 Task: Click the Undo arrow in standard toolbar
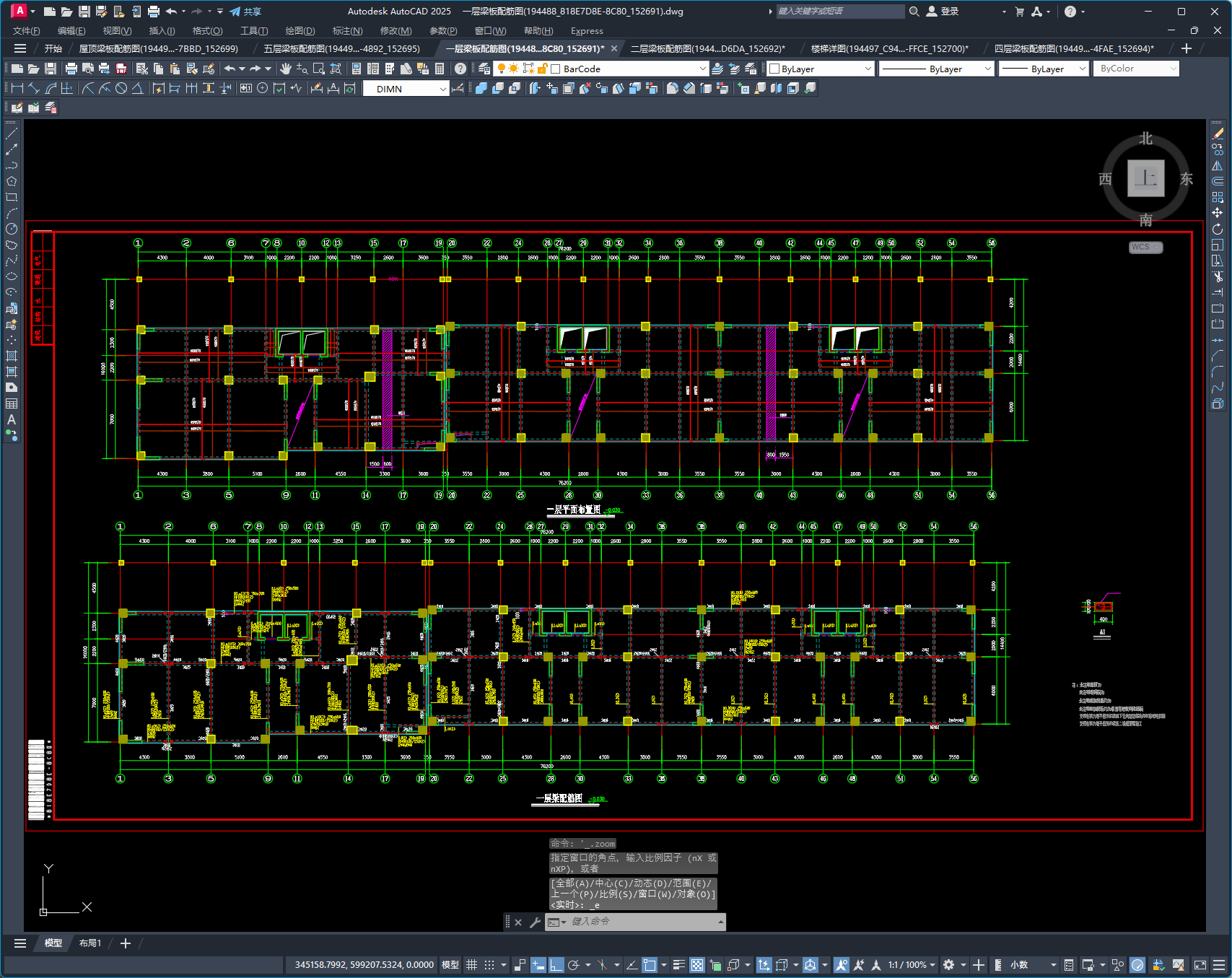click(x=230, y=69)
